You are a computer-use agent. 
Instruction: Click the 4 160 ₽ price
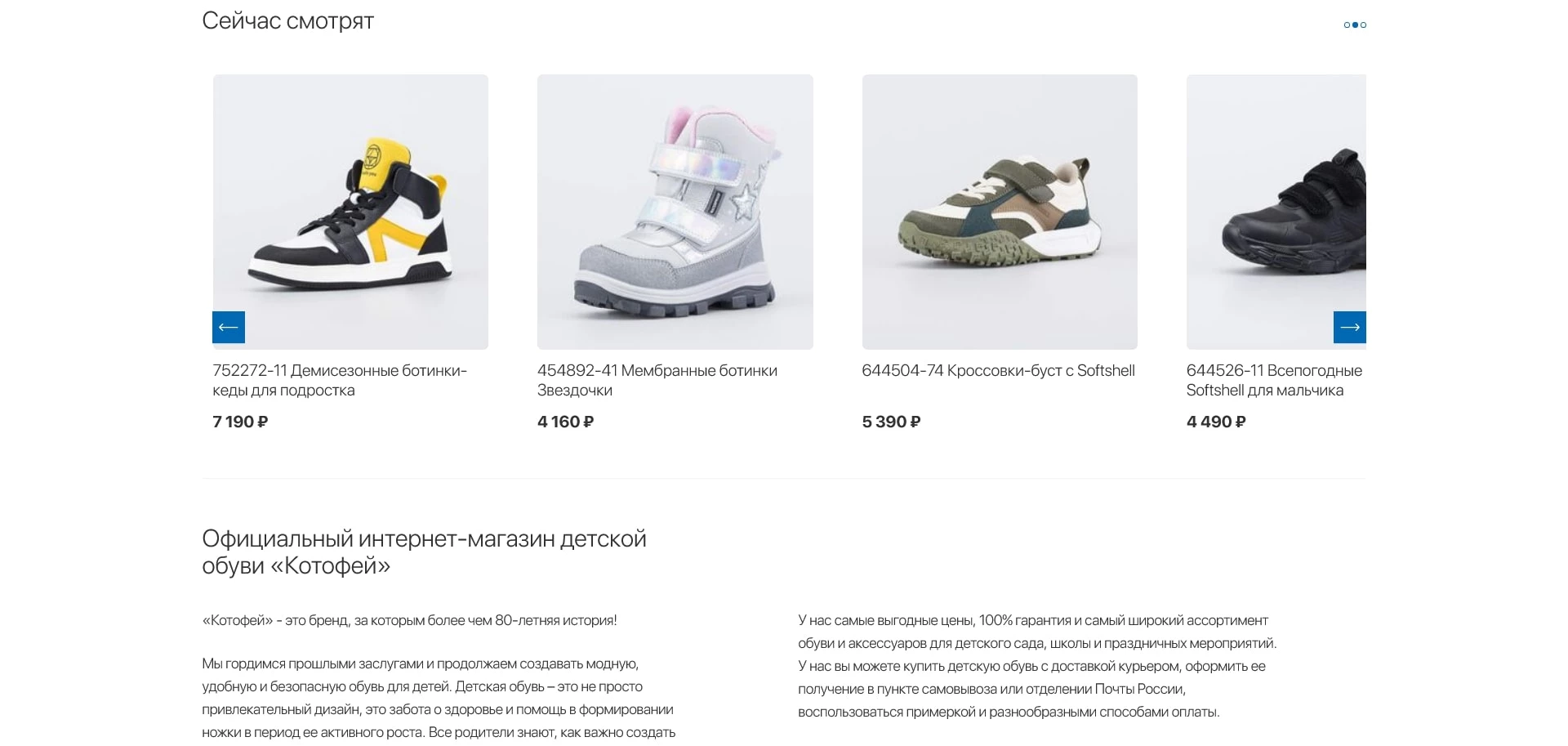(x=565, y=422)
